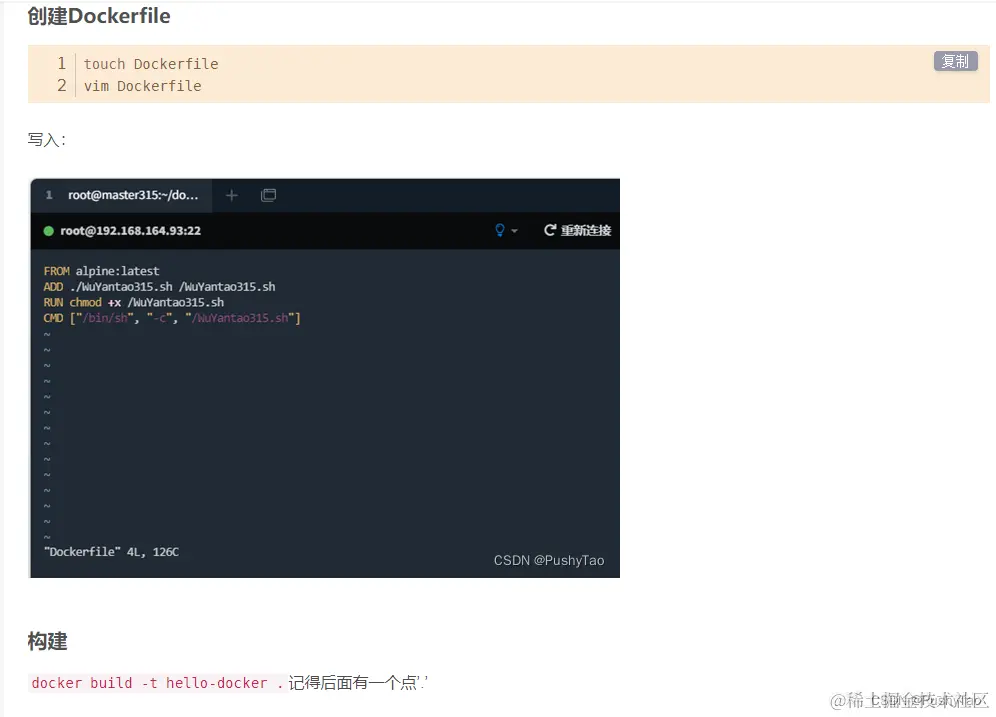Open the embedded terminal screenshot image

click(x=325, y=378)
